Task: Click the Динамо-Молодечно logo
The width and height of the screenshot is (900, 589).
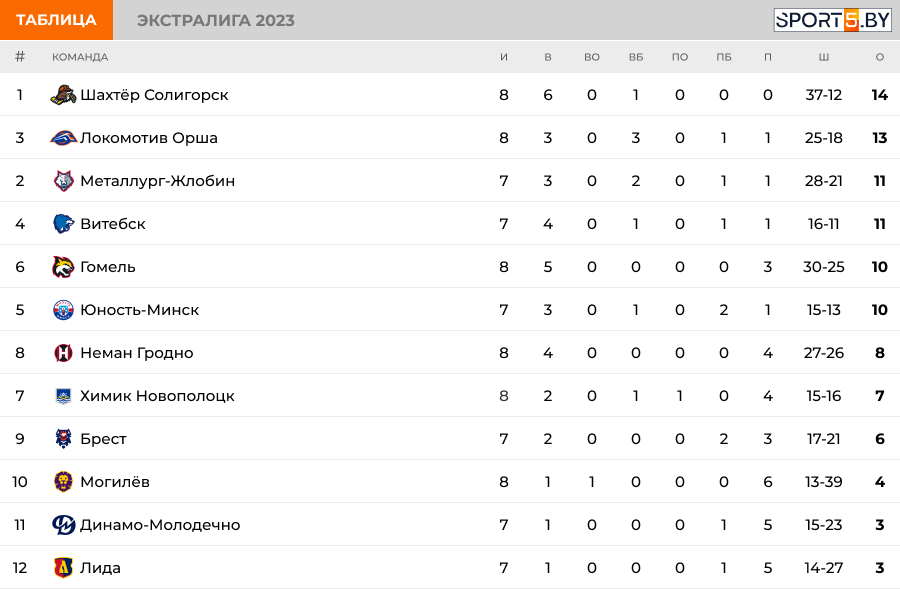Action: [63, 525]
